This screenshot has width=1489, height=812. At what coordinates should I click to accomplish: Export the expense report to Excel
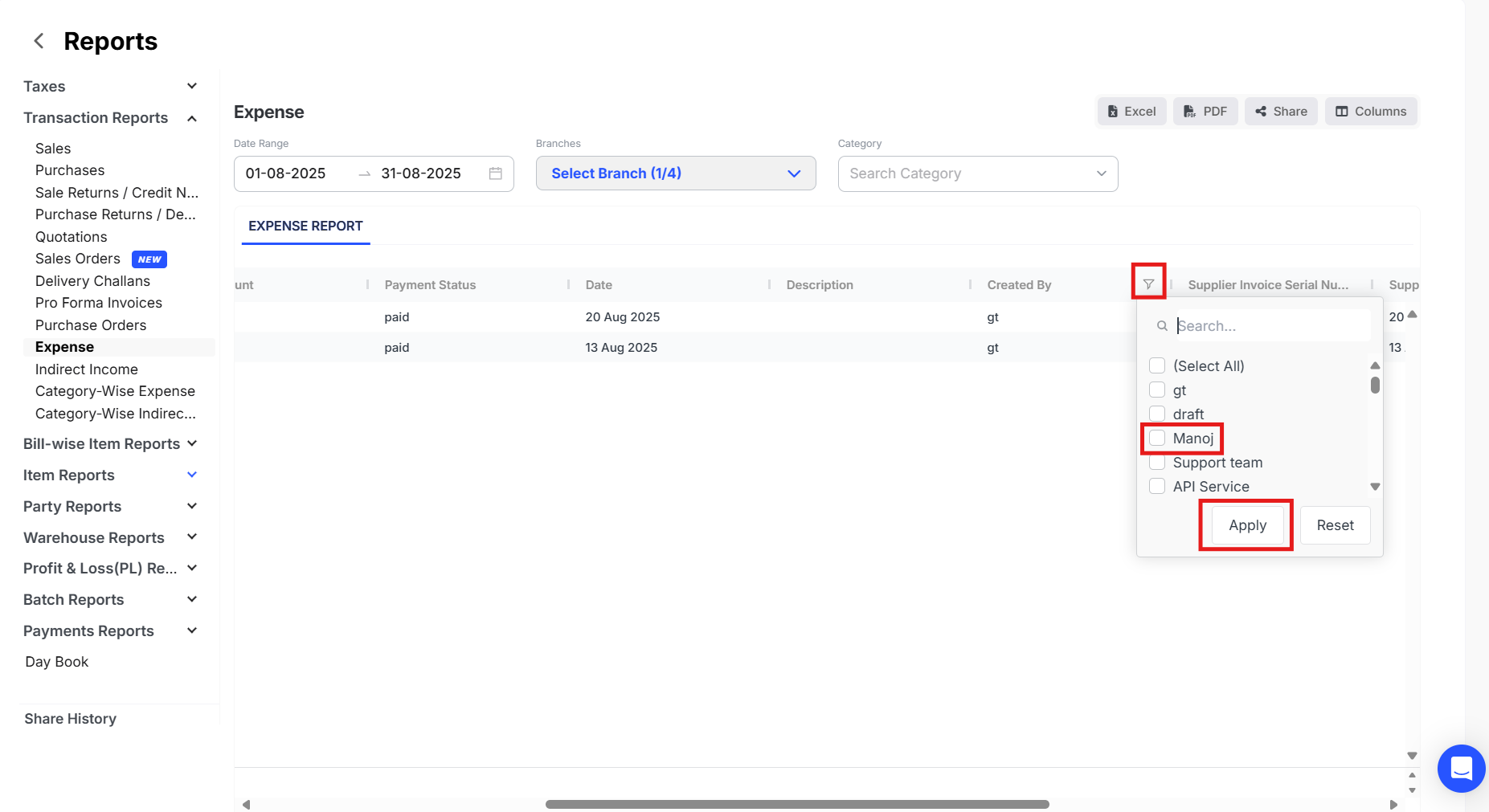pos(1131,112)
